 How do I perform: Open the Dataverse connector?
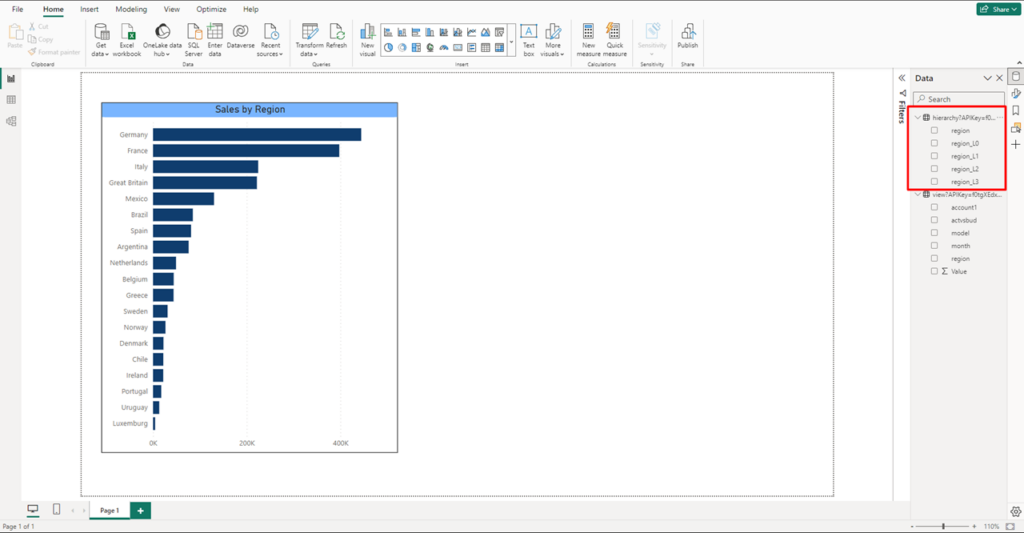point(240,36)
